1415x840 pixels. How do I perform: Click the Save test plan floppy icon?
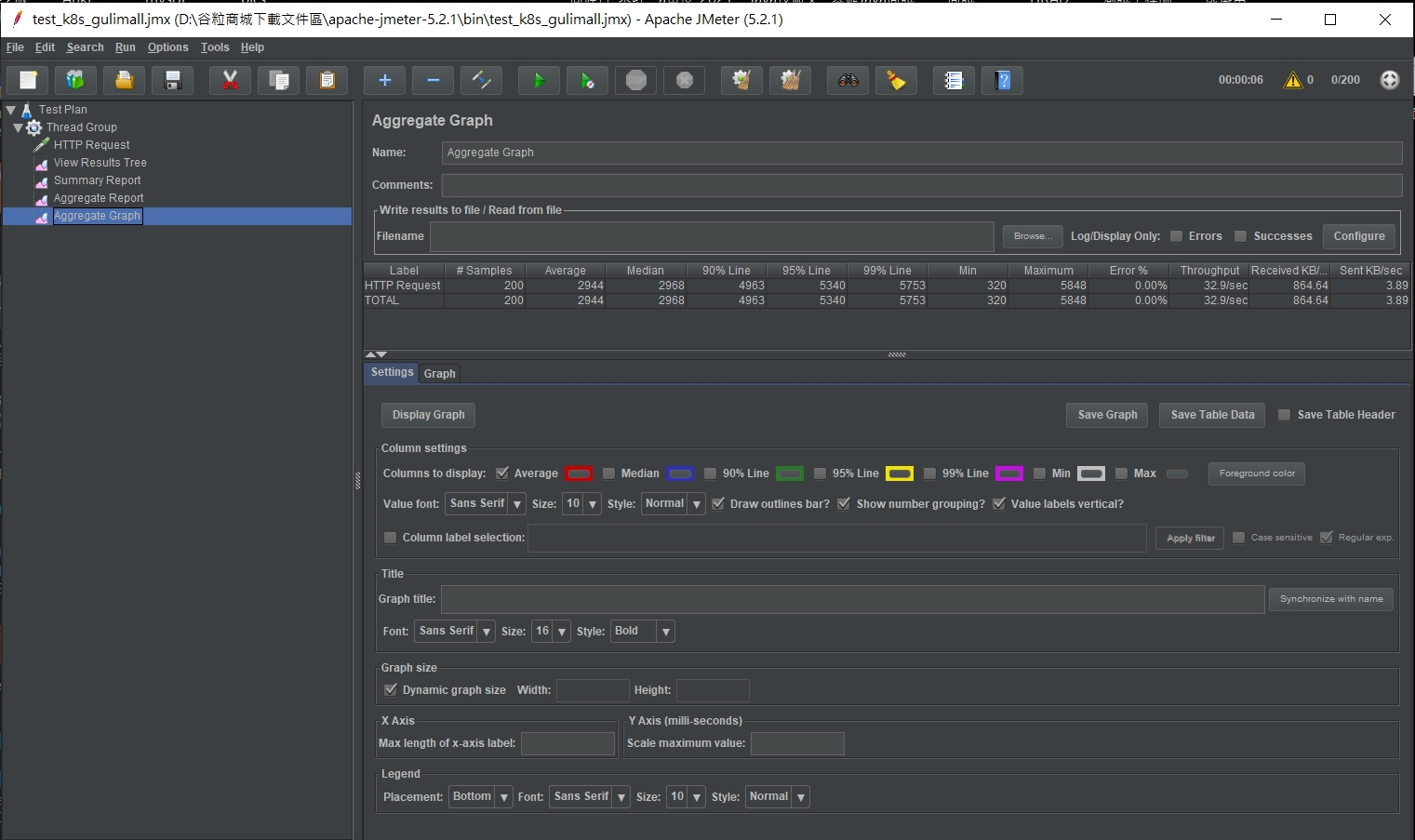point(172,81)
